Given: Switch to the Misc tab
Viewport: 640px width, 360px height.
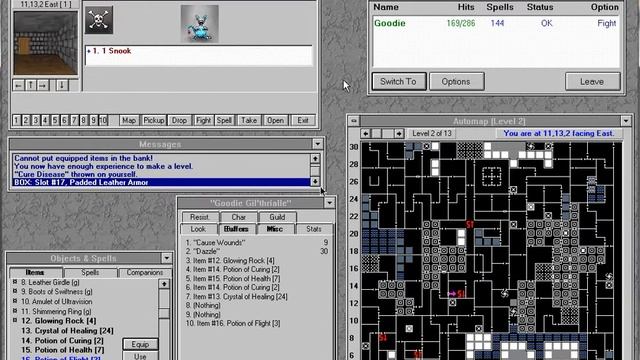Looking at the screenshot, I should pyautogui.click(x=275, y=229).
